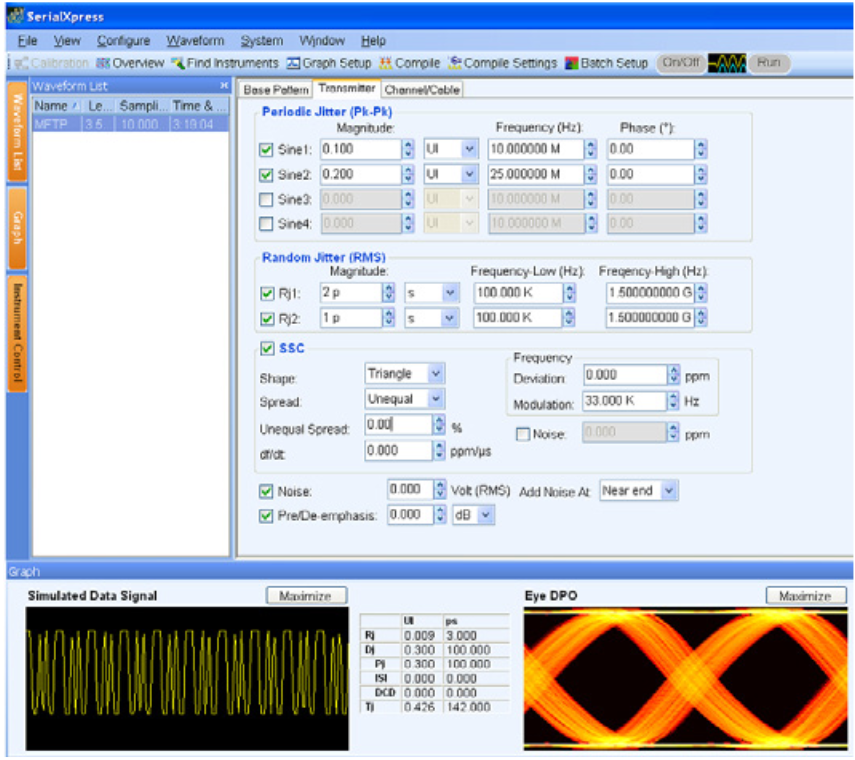Switch to the Channel/Cable tab
The height and width of the screenshot is (760, 855).
click(422, 88)
